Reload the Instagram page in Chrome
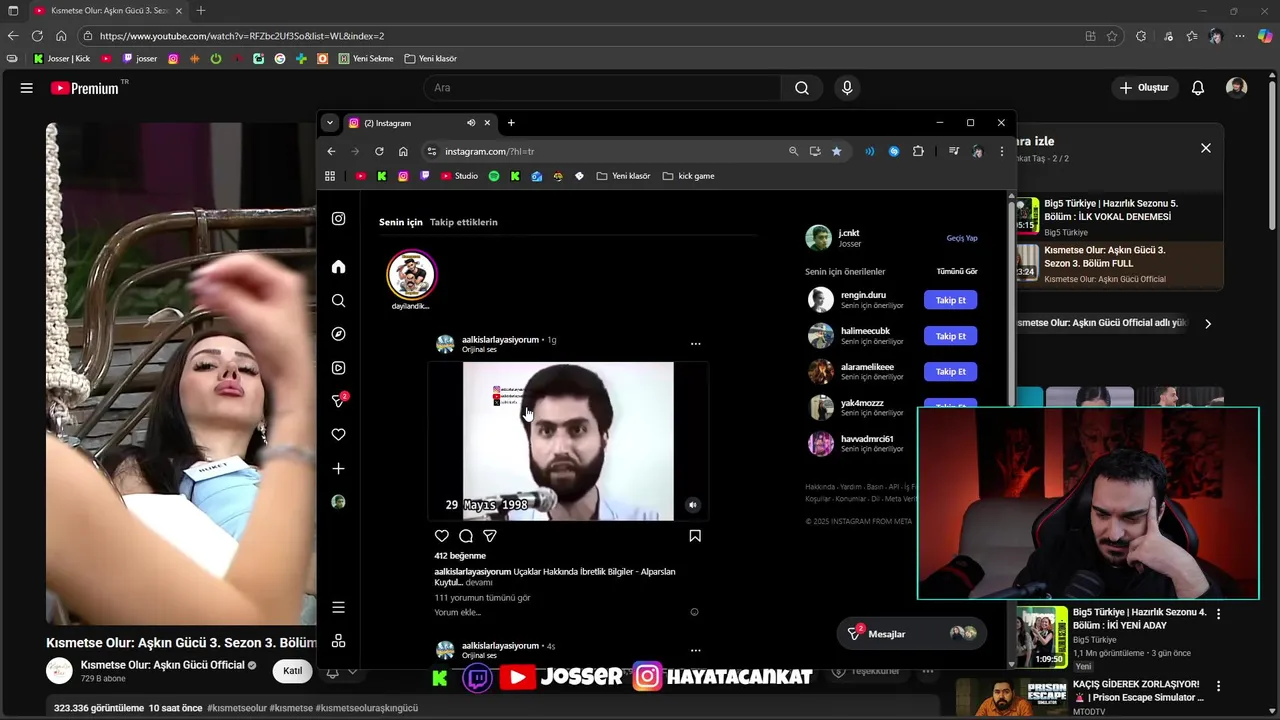 pos(379,151)
